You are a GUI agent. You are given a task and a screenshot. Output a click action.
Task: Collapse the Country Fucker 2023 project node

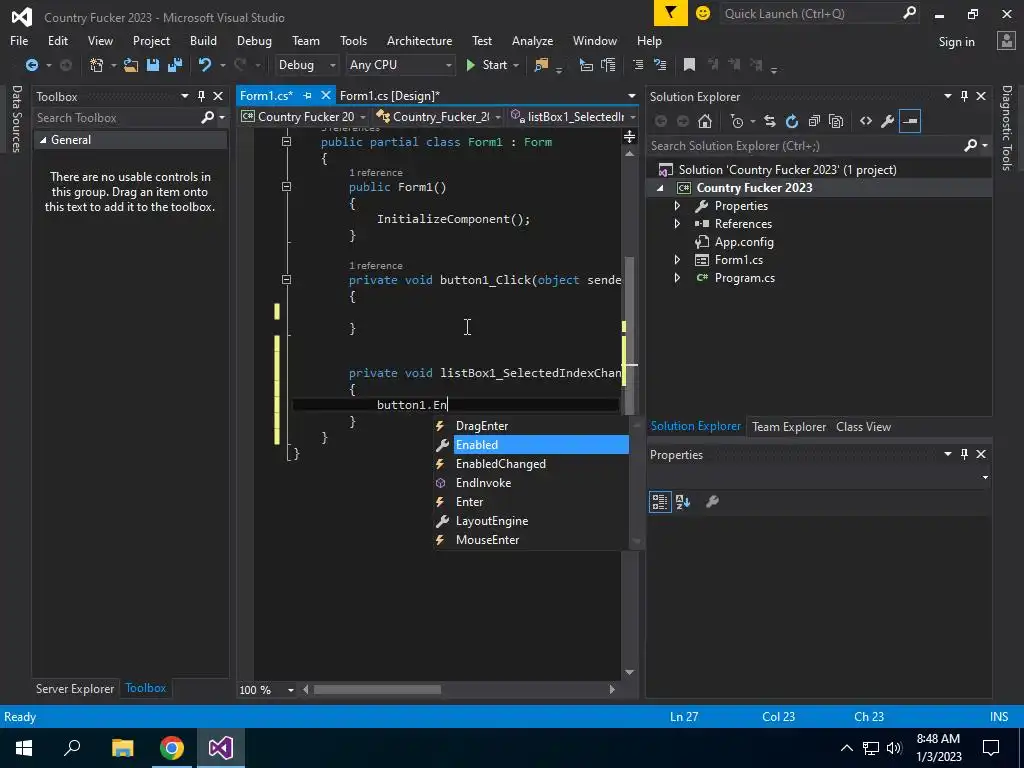point(660,187)
